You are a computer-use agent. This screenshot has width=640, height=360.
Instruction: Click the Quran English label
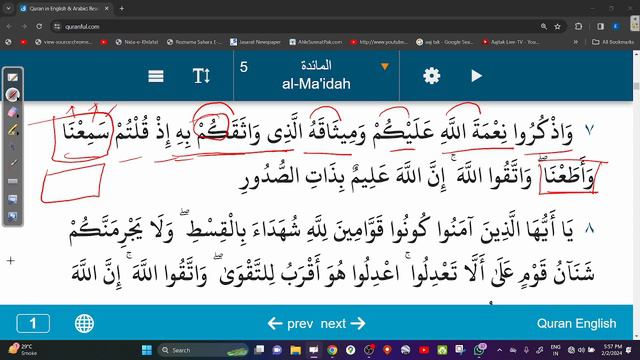576,323
